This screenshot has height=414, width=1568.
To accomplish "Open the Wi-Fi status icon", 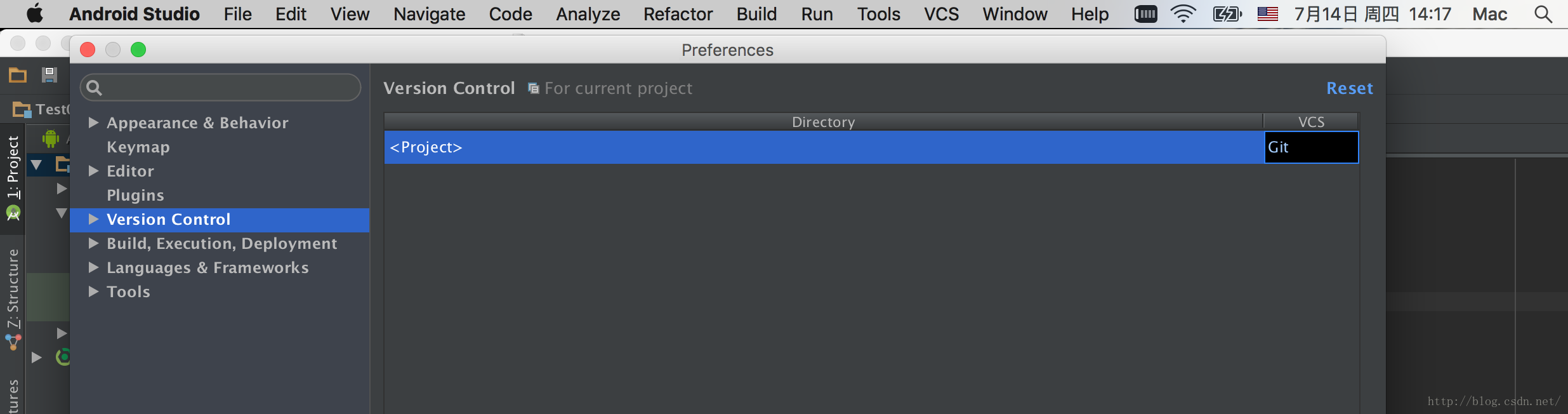I will point(1183,13).
